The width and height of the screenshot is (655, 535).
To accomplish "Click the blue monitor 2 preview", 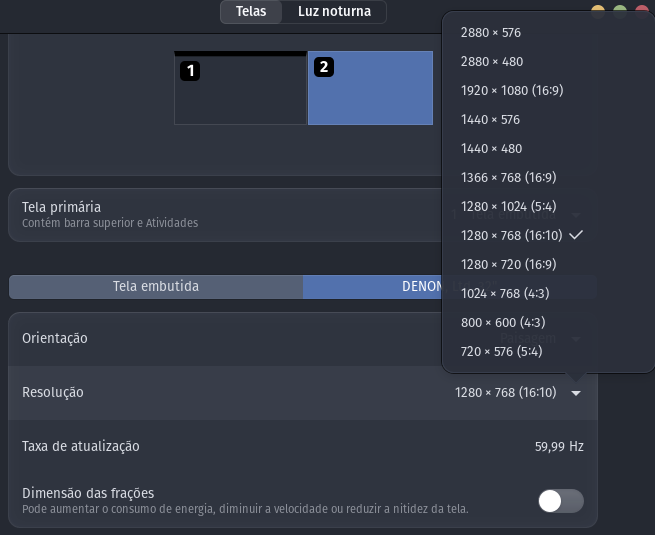I will [371, 88].
